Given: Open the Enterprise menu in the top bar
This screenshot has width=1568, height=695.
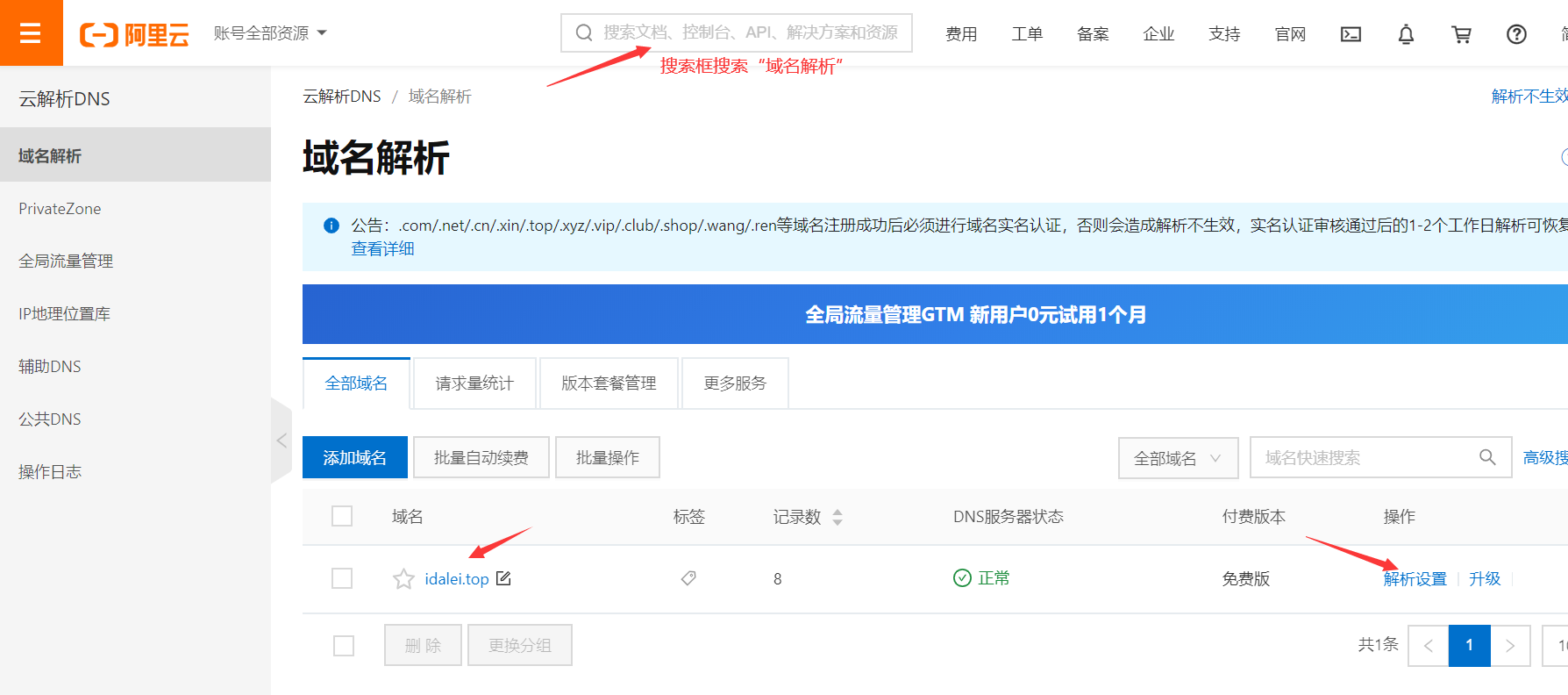Looking at the screenshot, I should pyautogui.click(x=1158, y=34).
